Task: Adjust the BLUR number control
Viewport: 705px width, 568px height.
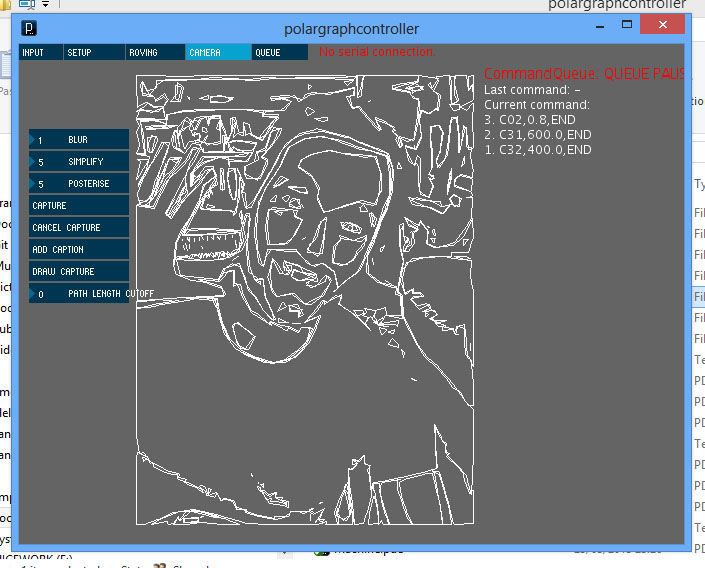Action: [79, 140]
